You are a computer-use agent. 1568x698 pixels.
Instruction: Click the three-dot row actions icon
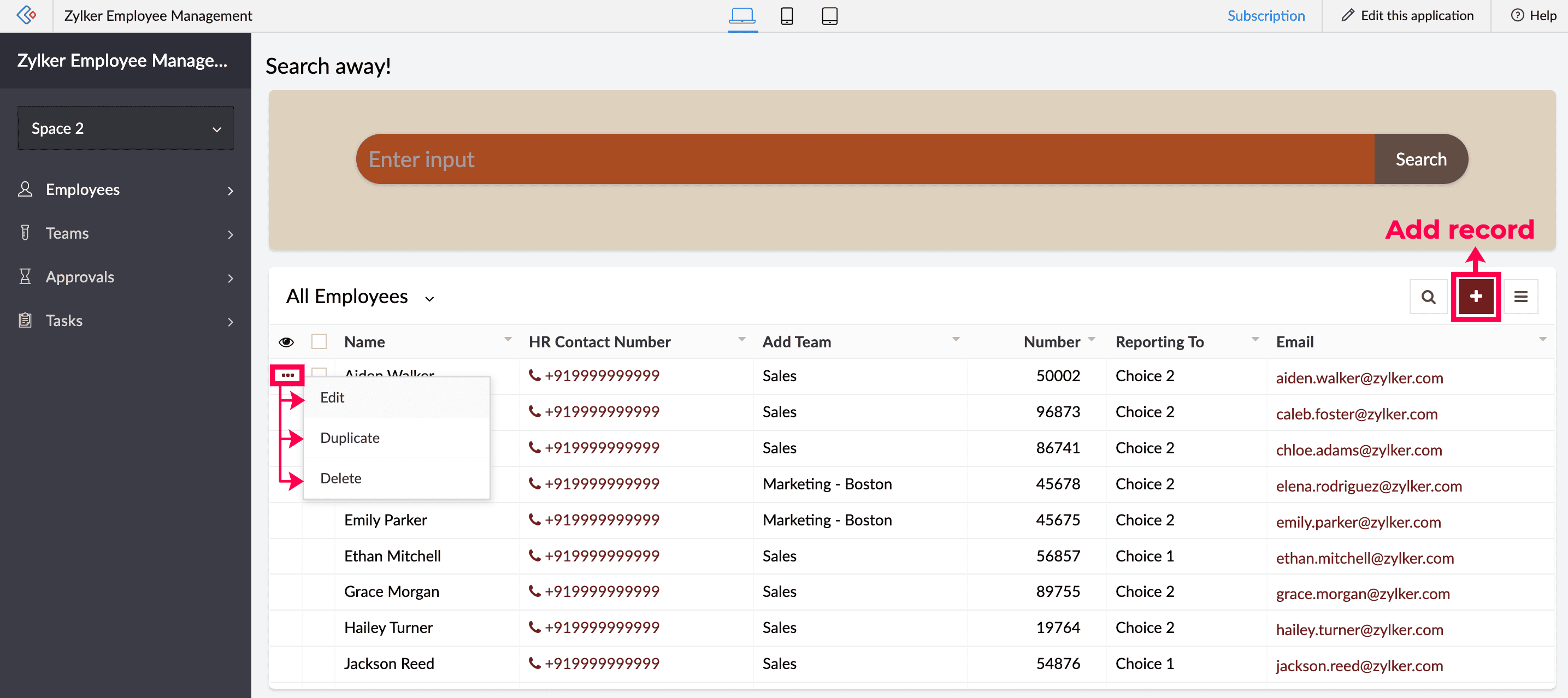(287, 375)
